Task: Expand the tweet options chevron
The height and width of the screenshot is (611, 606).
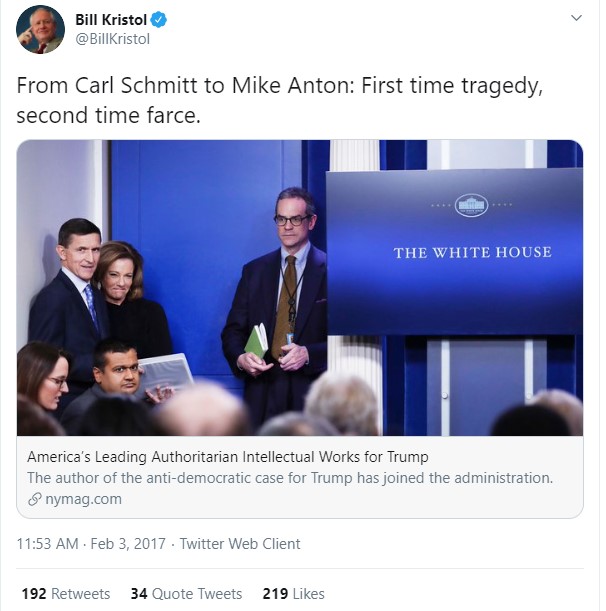Action: click(576, 18)
